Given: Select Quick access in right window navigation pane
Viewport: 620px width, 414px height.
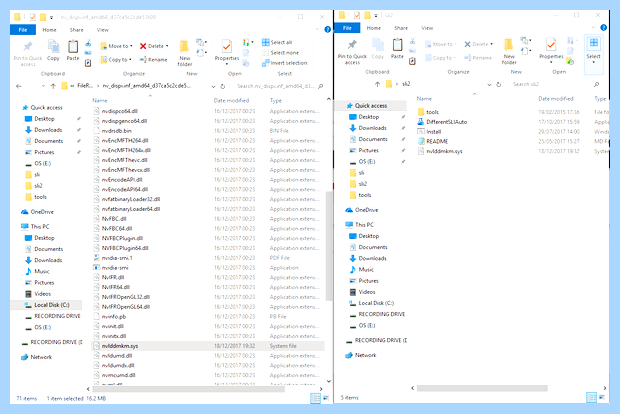Looking at the screenshot, I should tap(371, 106).
